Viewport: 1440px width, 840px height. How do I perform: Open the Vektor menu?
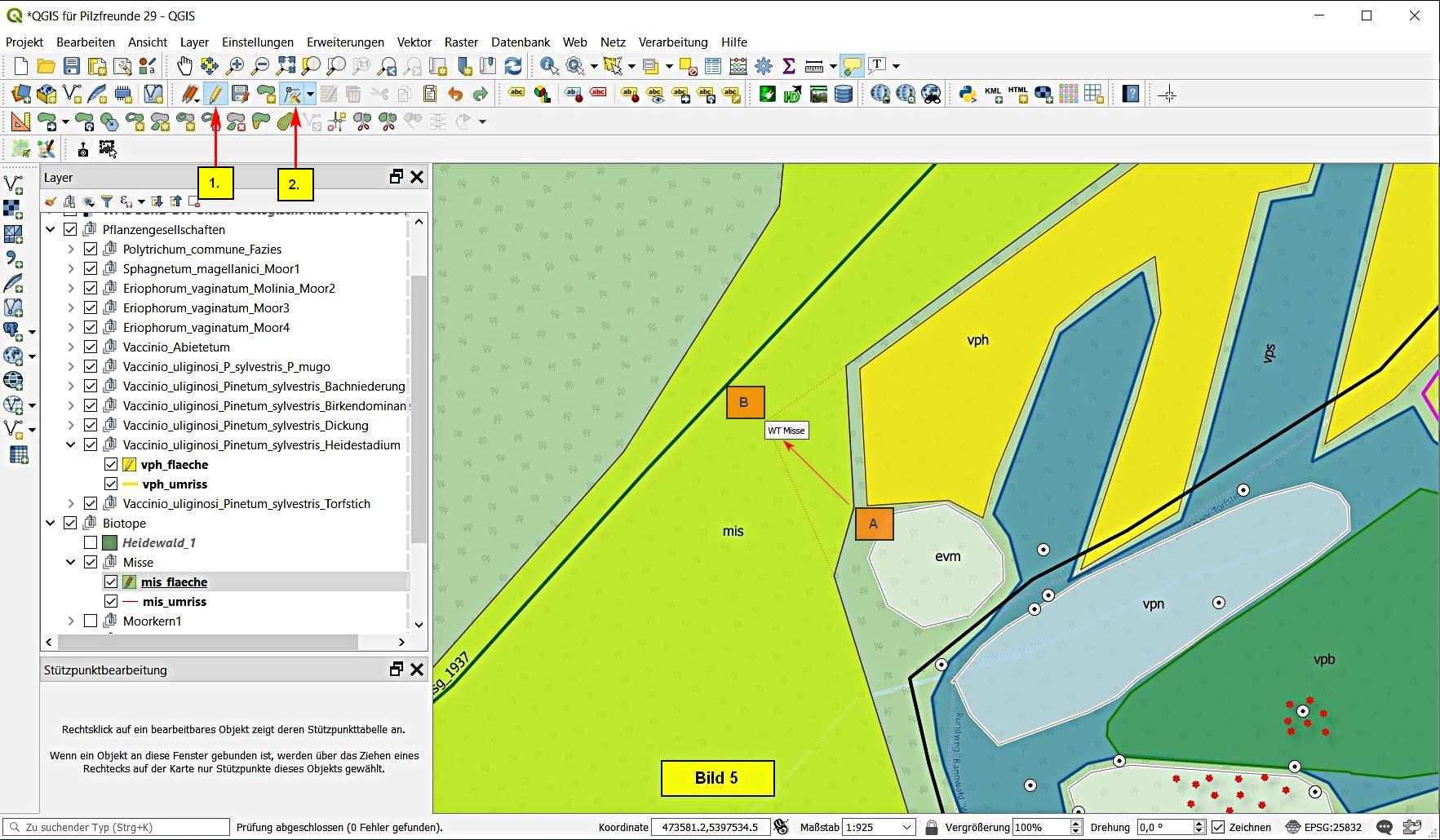coord(414,42)
